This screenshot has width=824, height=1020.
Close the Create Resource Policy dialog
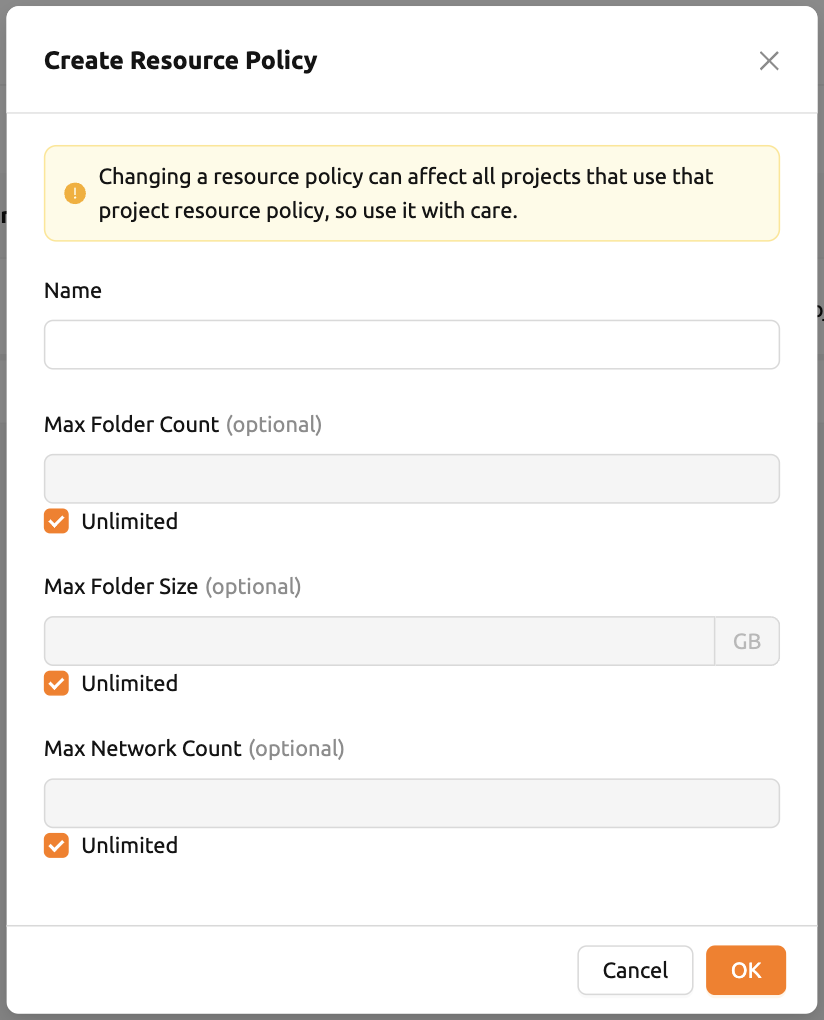click(x=769, y=60)
